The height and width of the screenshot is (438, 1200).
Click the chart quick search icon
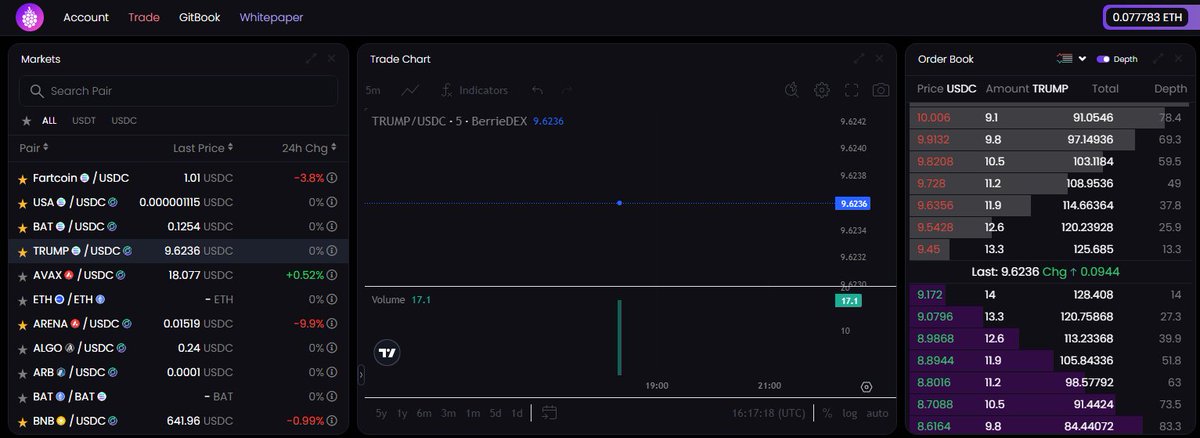[x=792, y=90]
